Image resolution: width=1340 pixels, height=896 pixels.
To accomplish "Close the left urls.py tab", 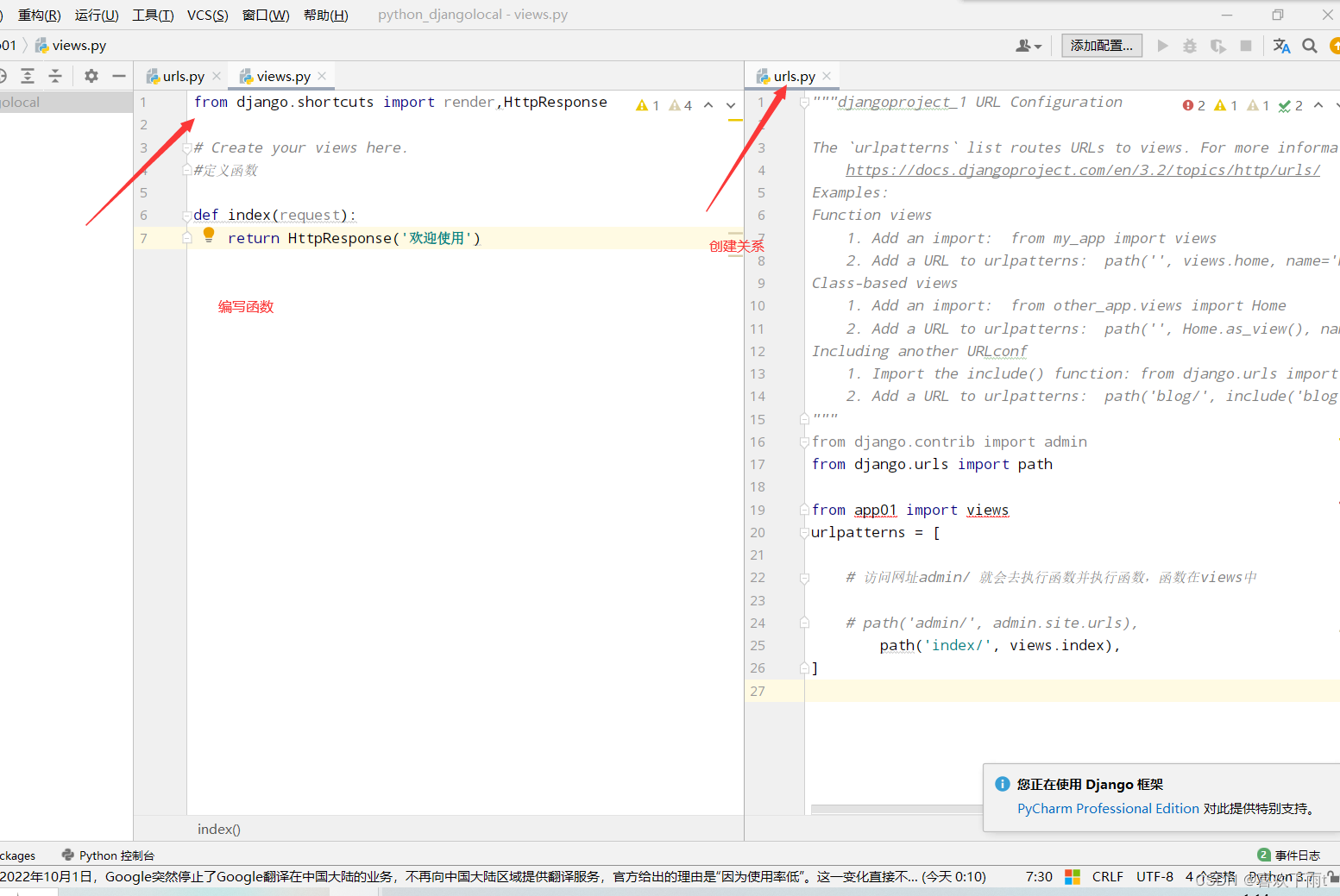I will click(217, 76).
